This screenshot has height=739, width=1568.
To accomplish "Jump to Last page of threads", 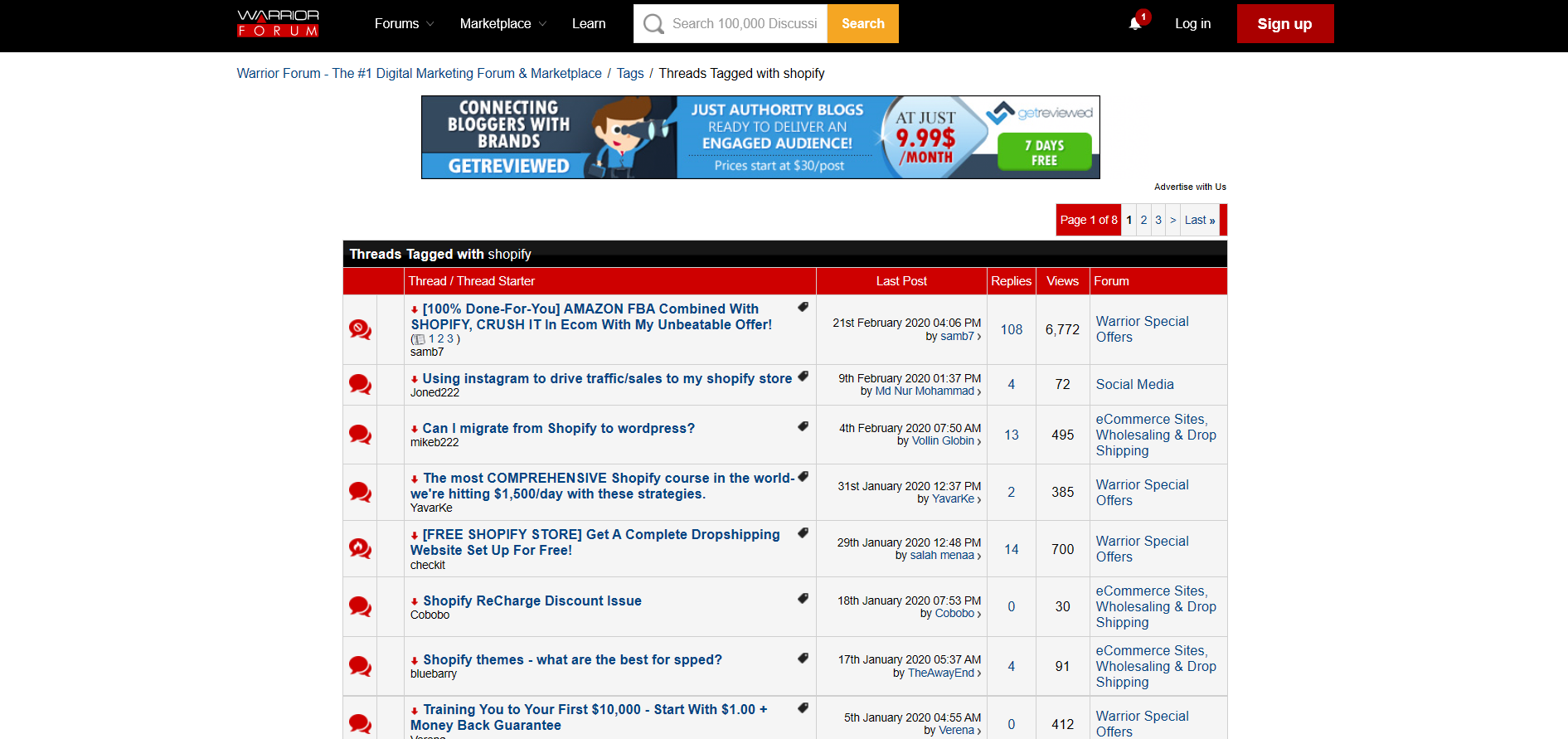I will coord(1199,220).
